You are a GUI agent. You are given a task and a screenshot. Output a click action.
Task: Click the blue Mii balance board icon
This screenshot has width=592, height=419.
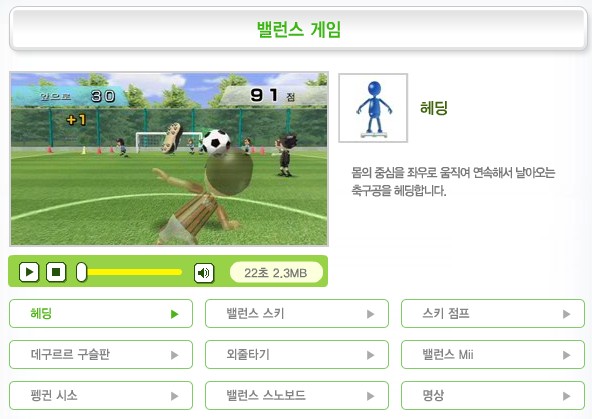coord(373,108)
